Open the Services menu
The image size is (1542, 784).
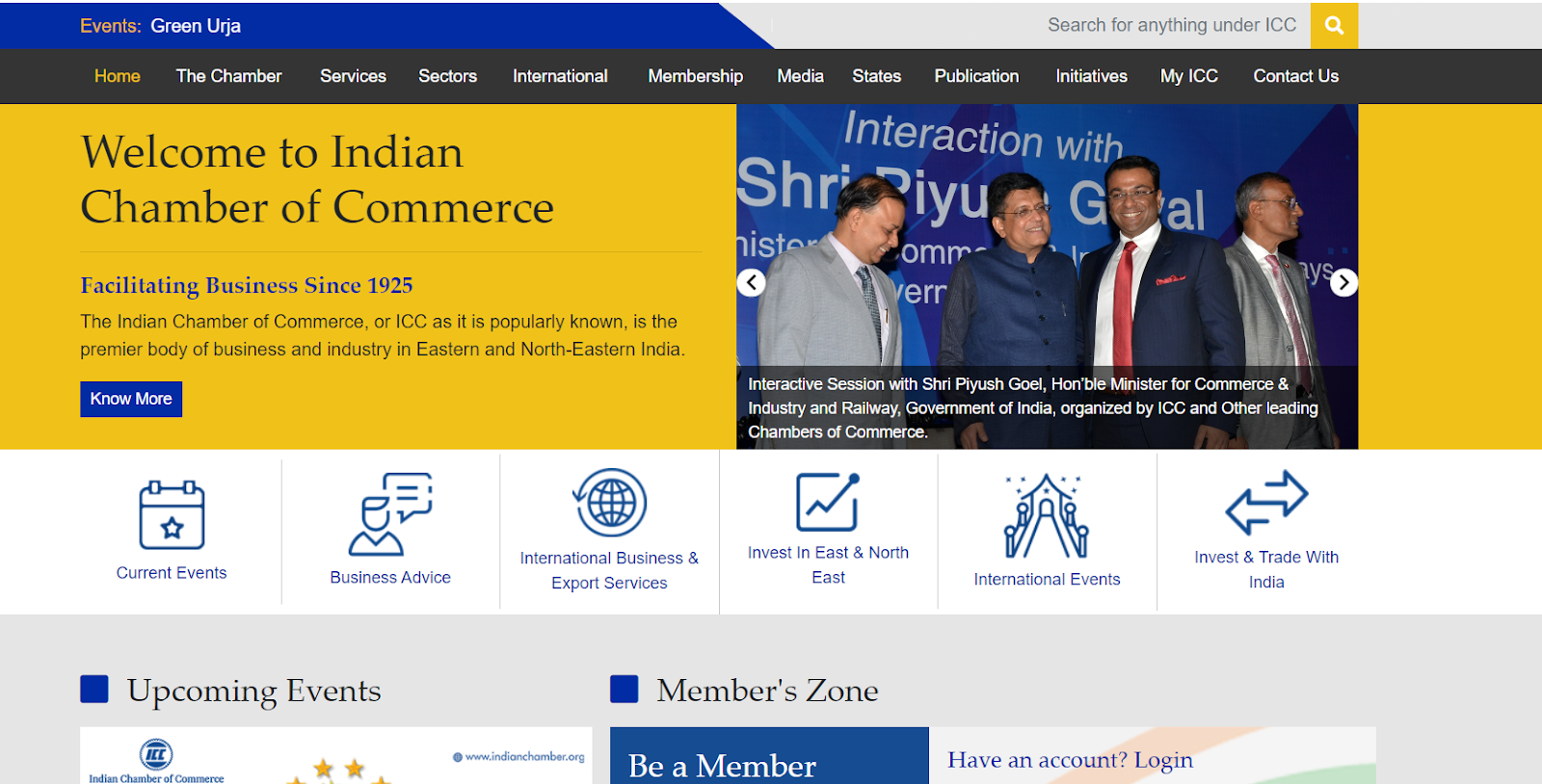tap(353, 76)
